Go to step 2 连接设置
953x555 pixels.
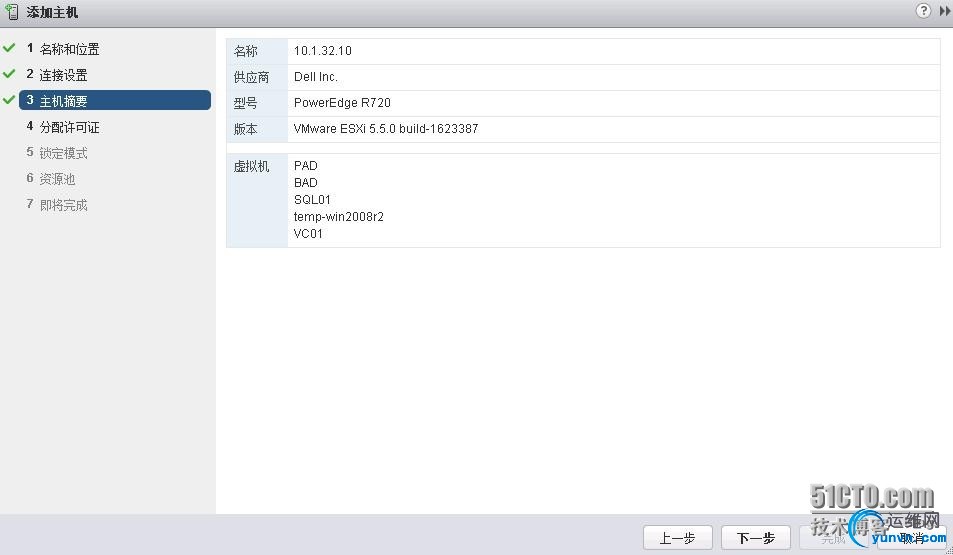pyautogui.click(x=57, y=75)
